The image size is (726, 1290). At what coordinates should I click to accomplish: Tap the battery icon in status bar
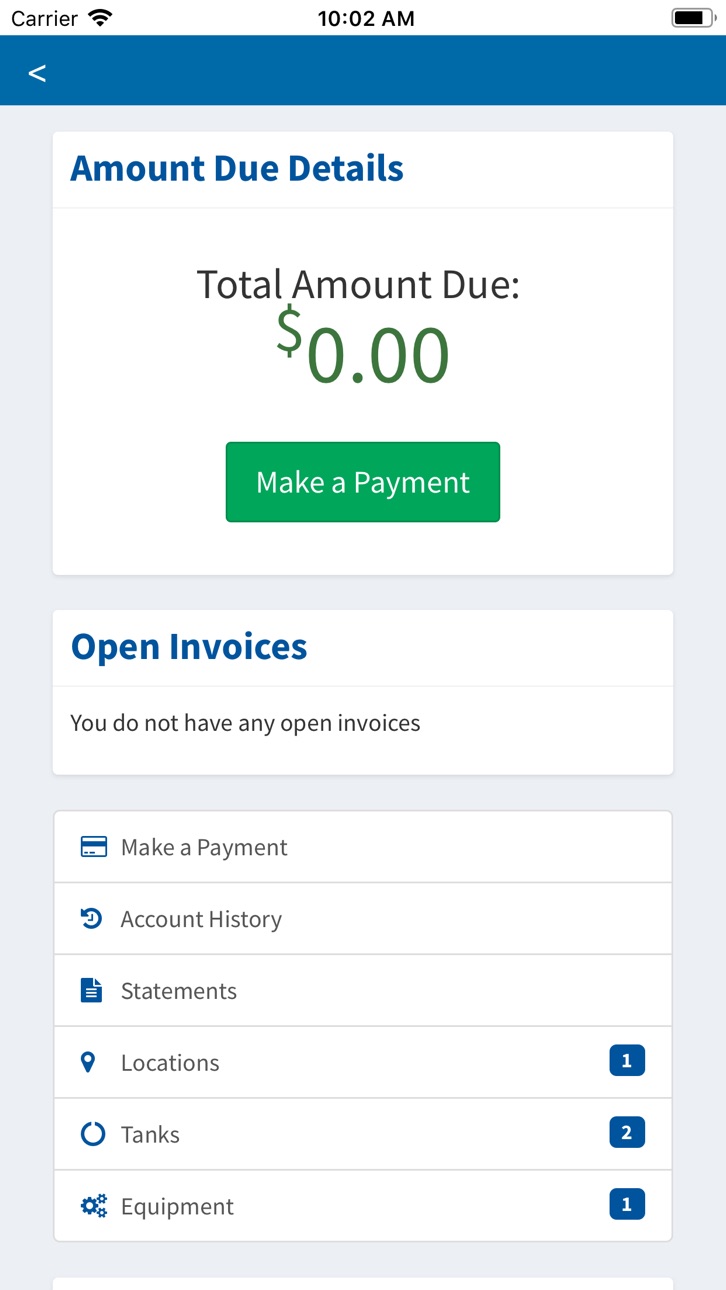pyautogui.click(x=692, y=18)
